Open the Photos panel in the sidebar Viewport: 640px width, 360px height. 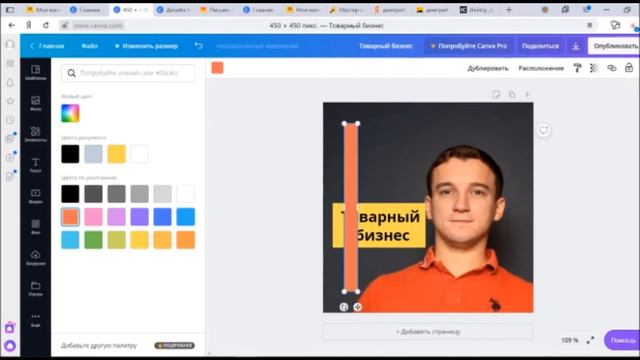pos(36,103)
